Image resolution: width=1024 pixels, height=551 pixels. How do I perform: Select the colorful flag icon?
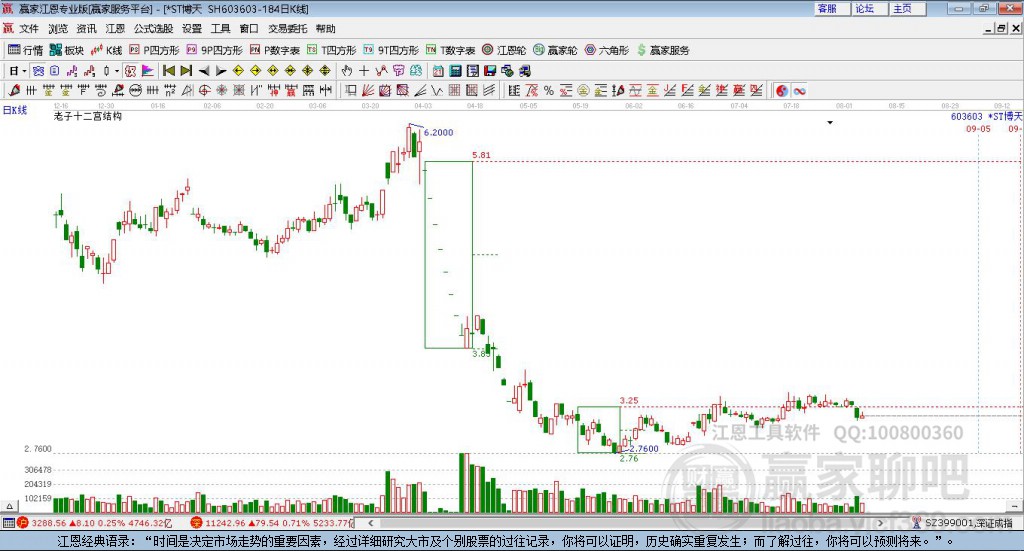[148, 71]
